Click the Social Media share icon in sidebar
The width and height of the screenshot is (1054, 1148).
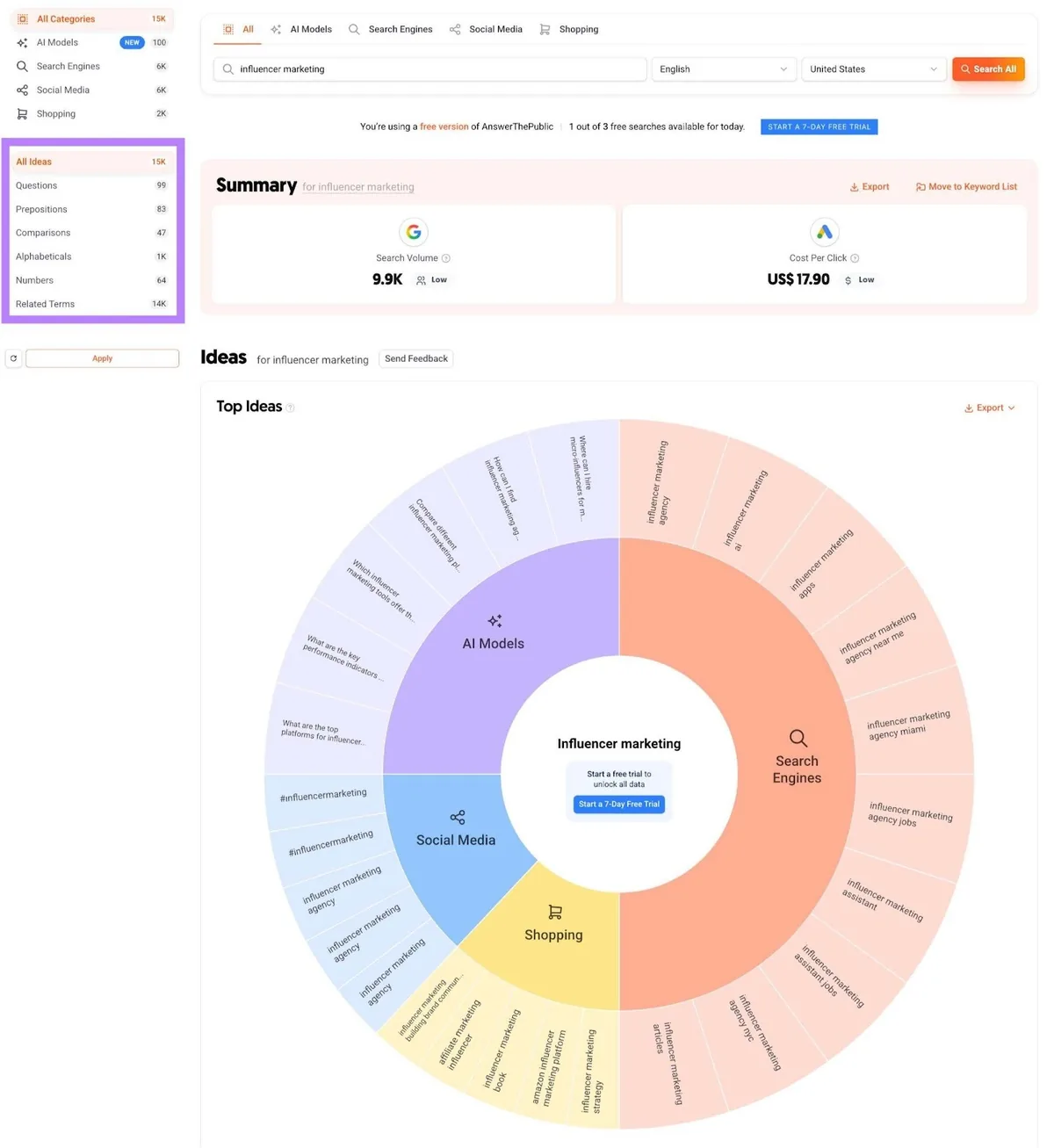[x=23, y=90]
